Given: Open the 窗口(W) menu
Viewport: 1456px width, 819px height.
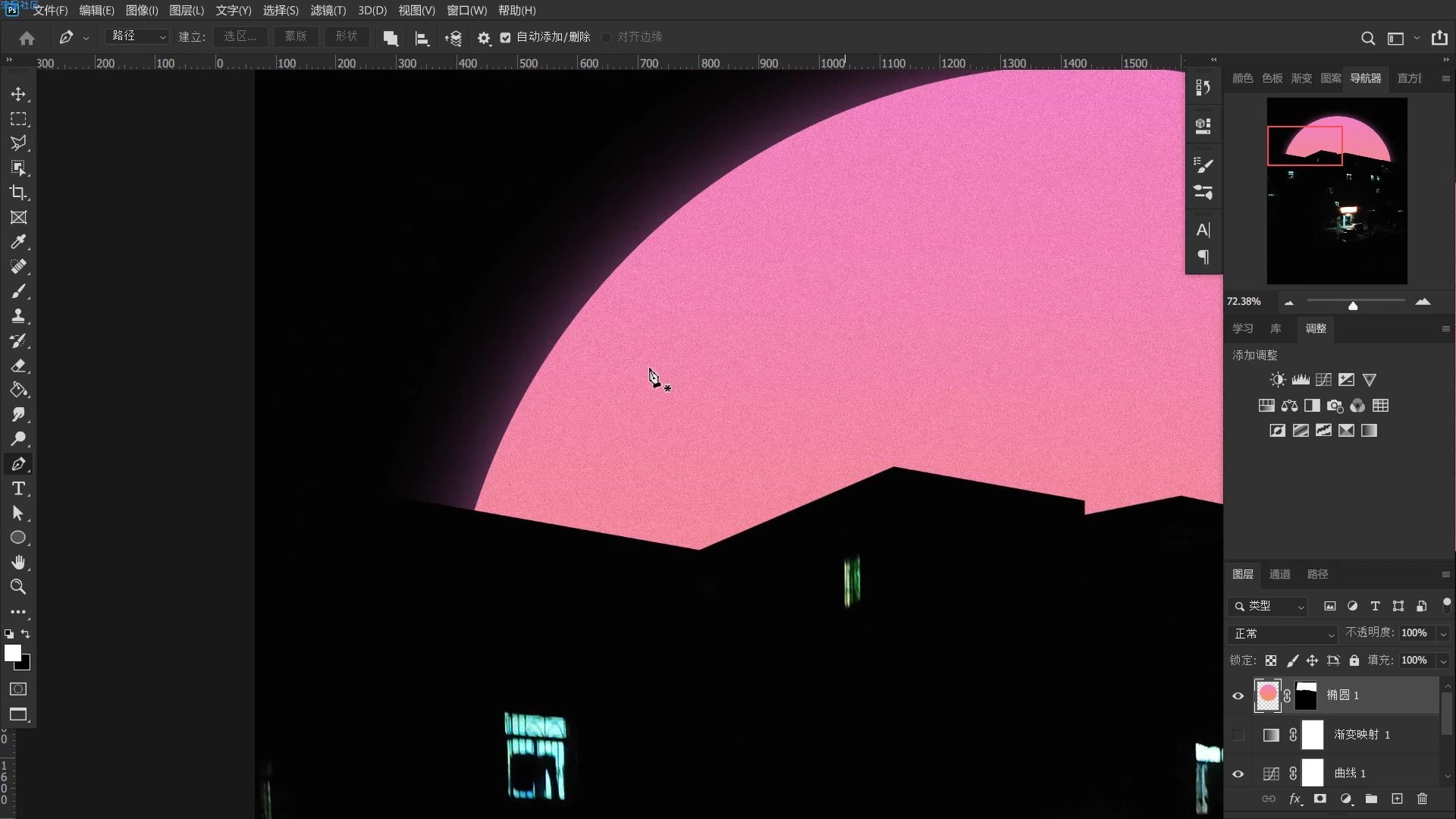Looking at the screenshot, I should pyautogui.click(x=467, y=11).
